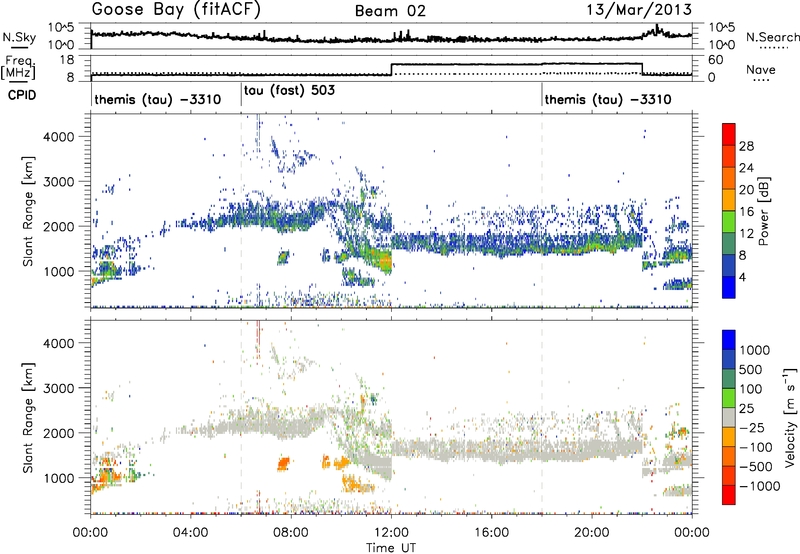Click the '20:00' time axis tick label
The height and width of the screenshot is (554, 800).
pos(592,533)
